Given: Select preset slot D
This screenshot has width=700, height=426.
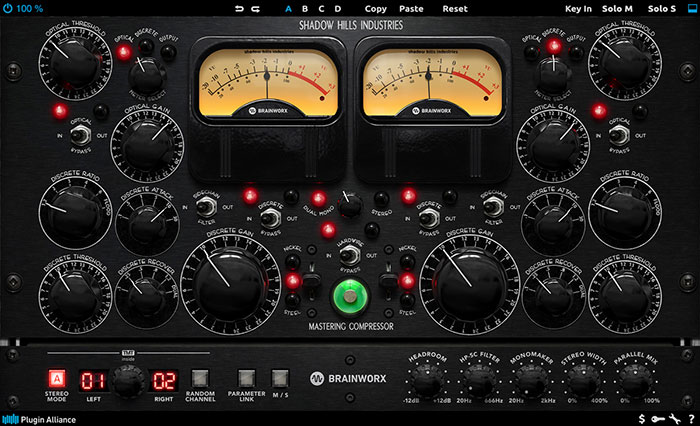Looking at the screenshot, I should [339, 8].
